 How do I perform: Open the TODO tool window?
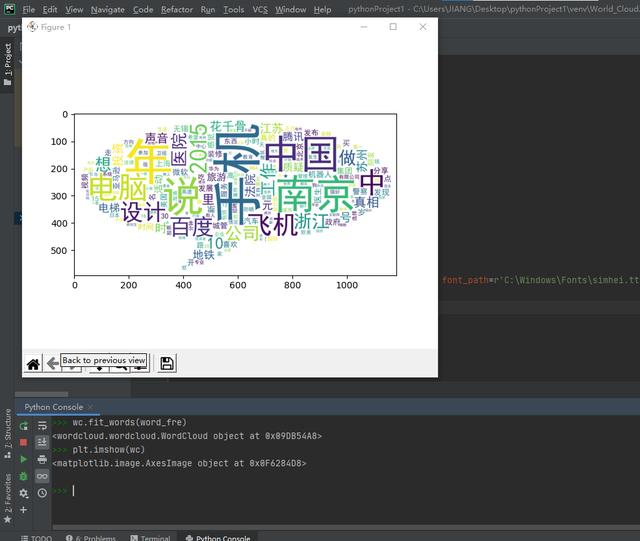(x=37, y=538)
